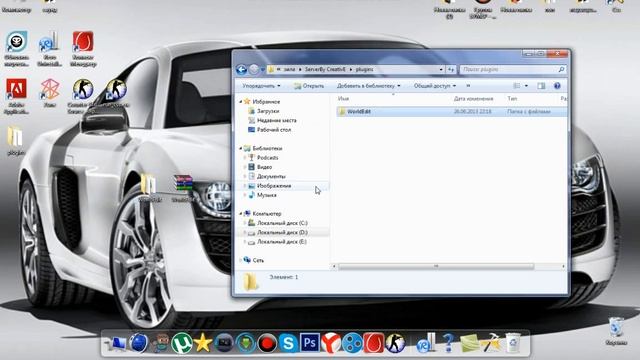Select the Zune desktop shortcut

(50, 94)
